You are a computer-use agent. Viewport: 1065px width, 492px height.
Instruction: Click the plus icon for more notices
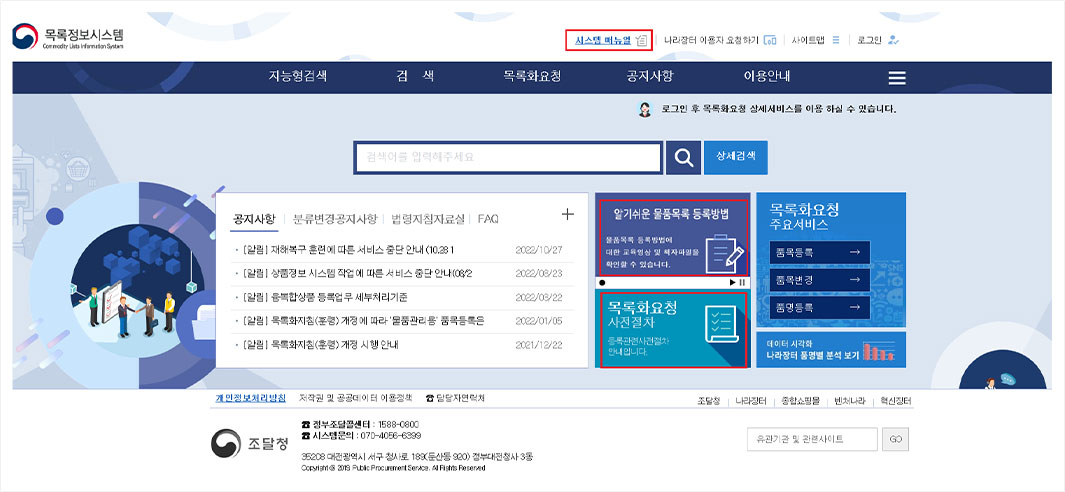click(x=568, y=214)
